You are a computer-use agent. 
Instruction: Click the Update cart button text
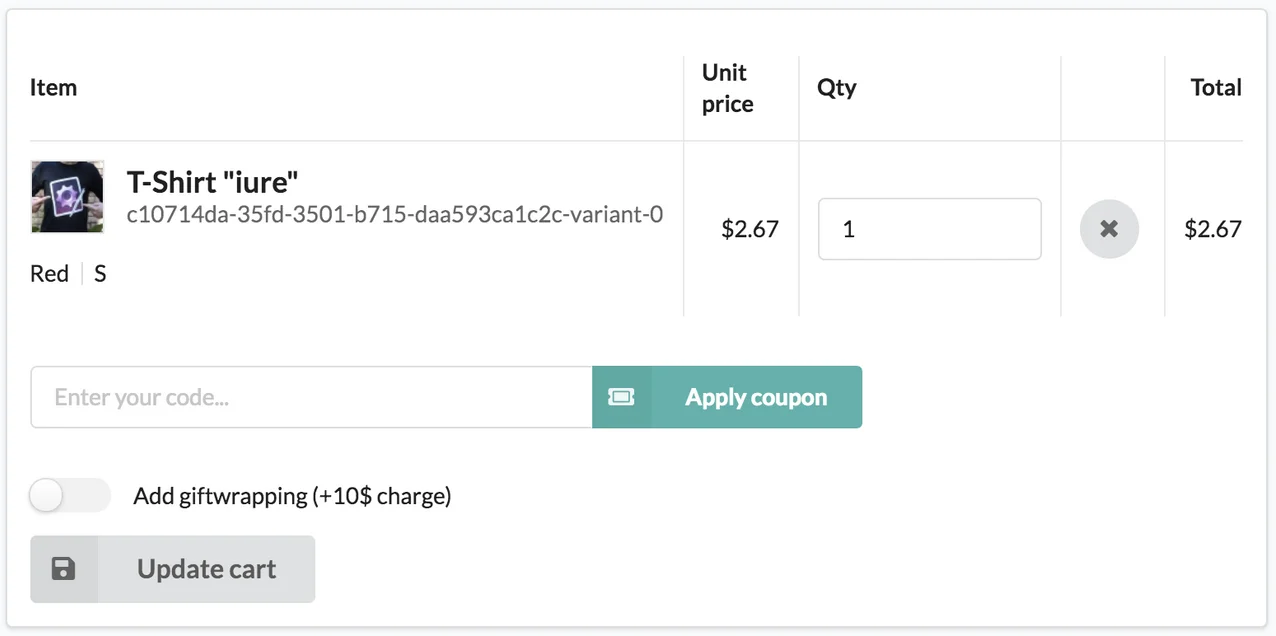pyautogui.click(x=206, y=569)
